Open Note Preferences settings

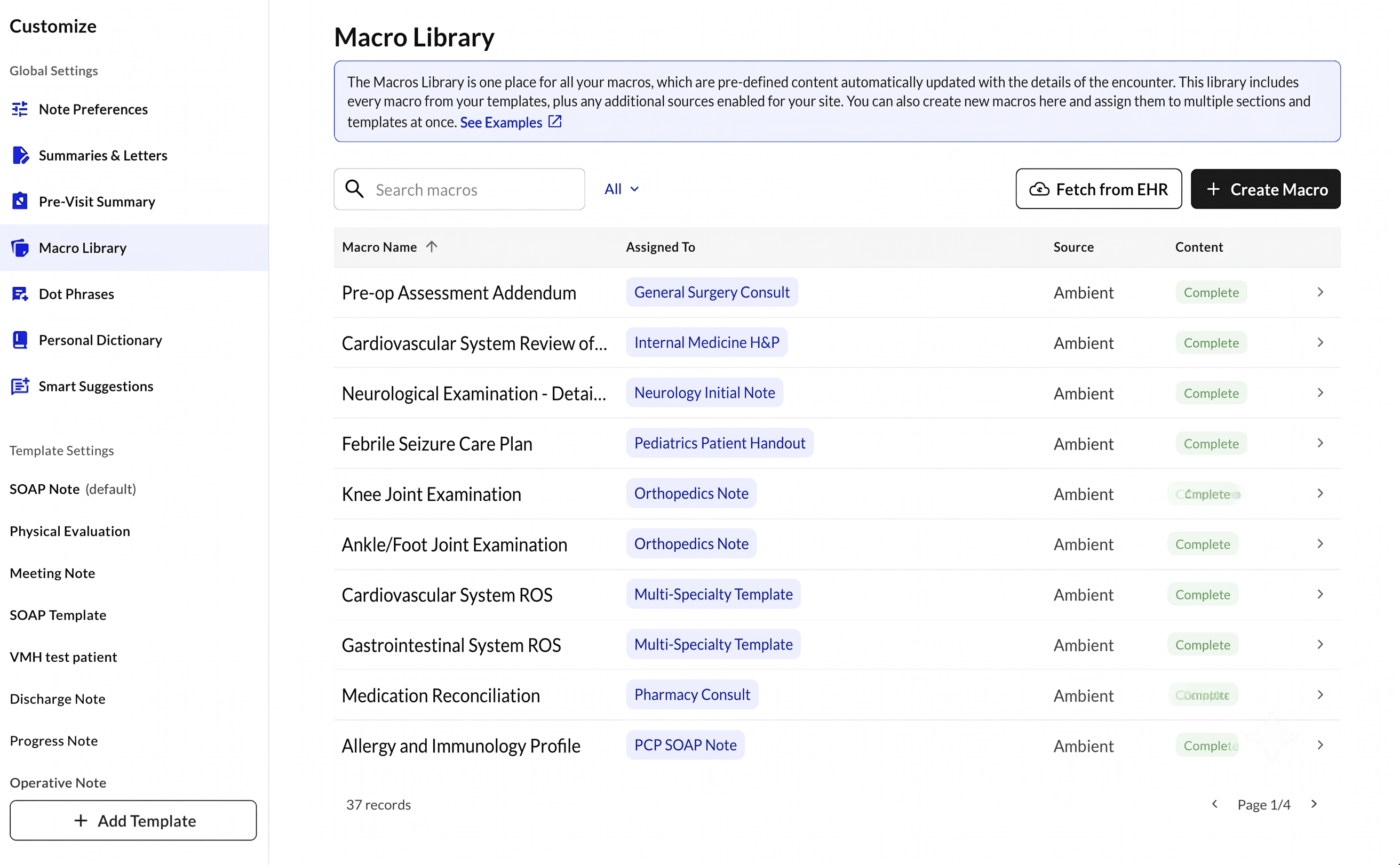[134, 109]
